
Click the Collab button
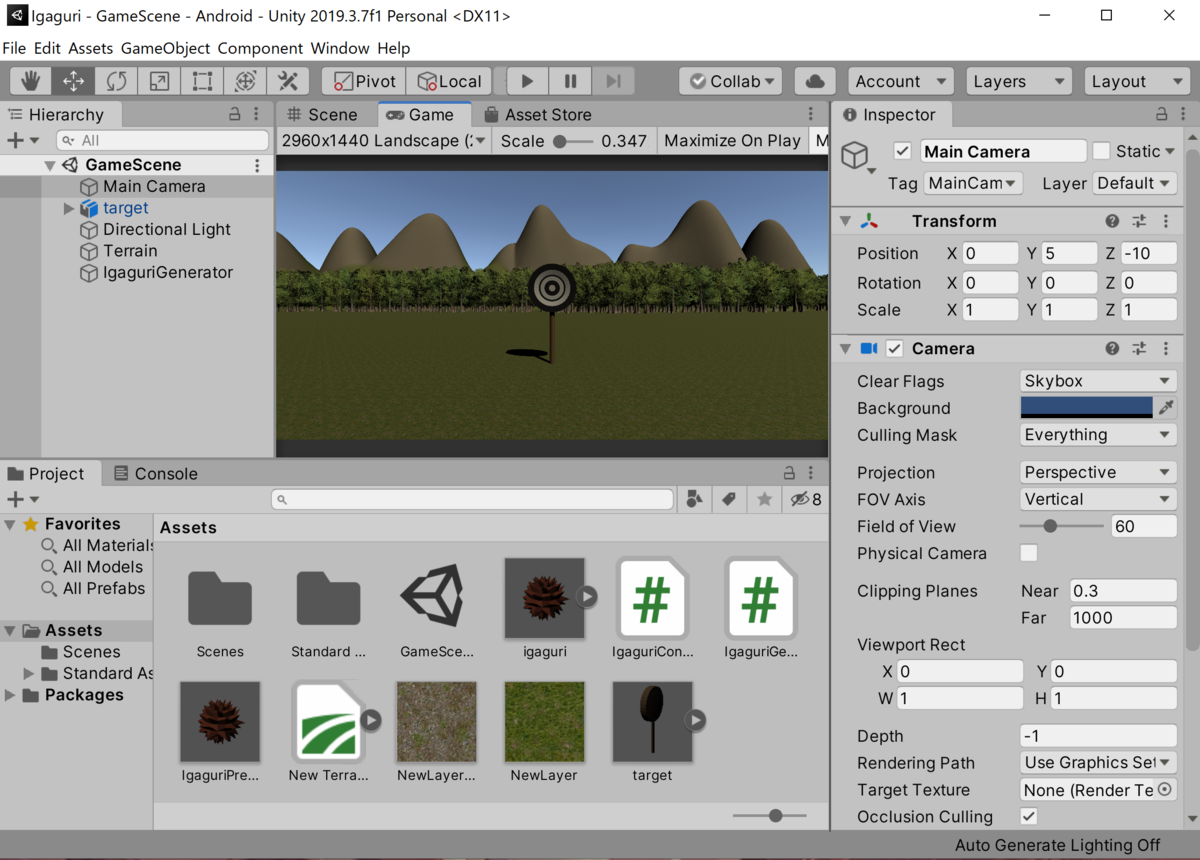[732, 81]
